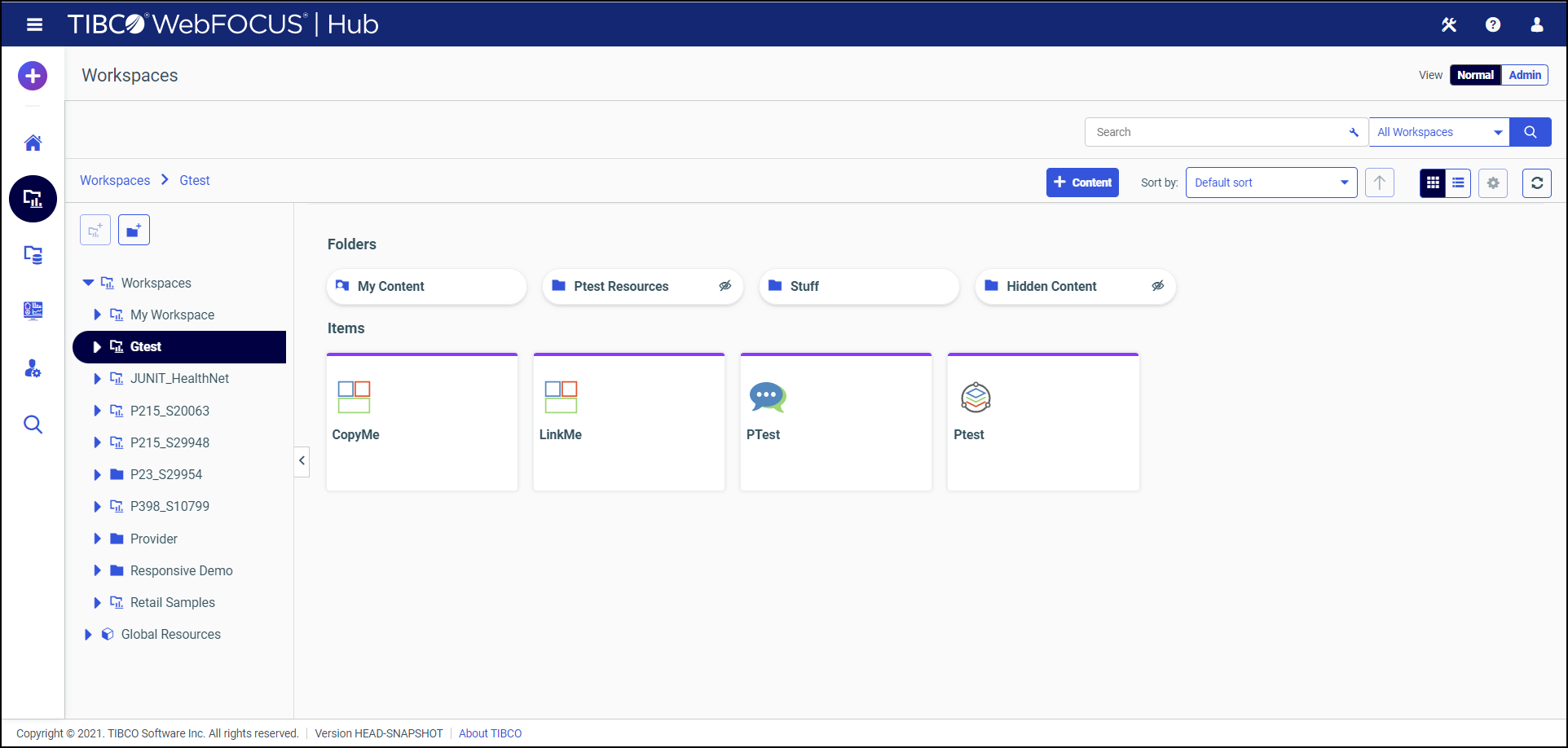The height and width of the screenshot is (748, 1568).
Task: Navigate to the Home sidebar icon
Action: click(x=32, y=142)
